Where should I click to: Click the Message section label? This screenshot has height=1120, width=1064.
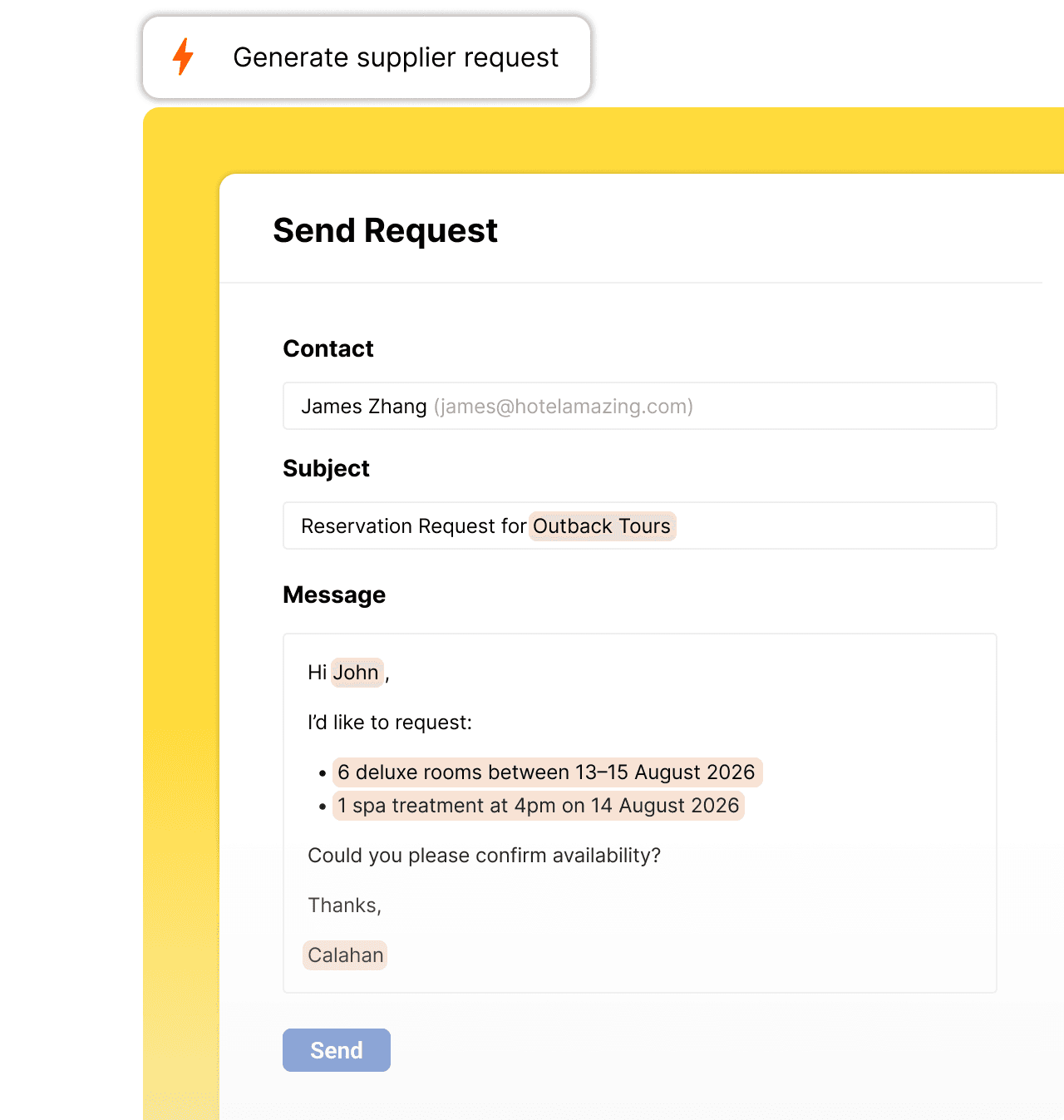pyautogui.click(x=334, y=595)
